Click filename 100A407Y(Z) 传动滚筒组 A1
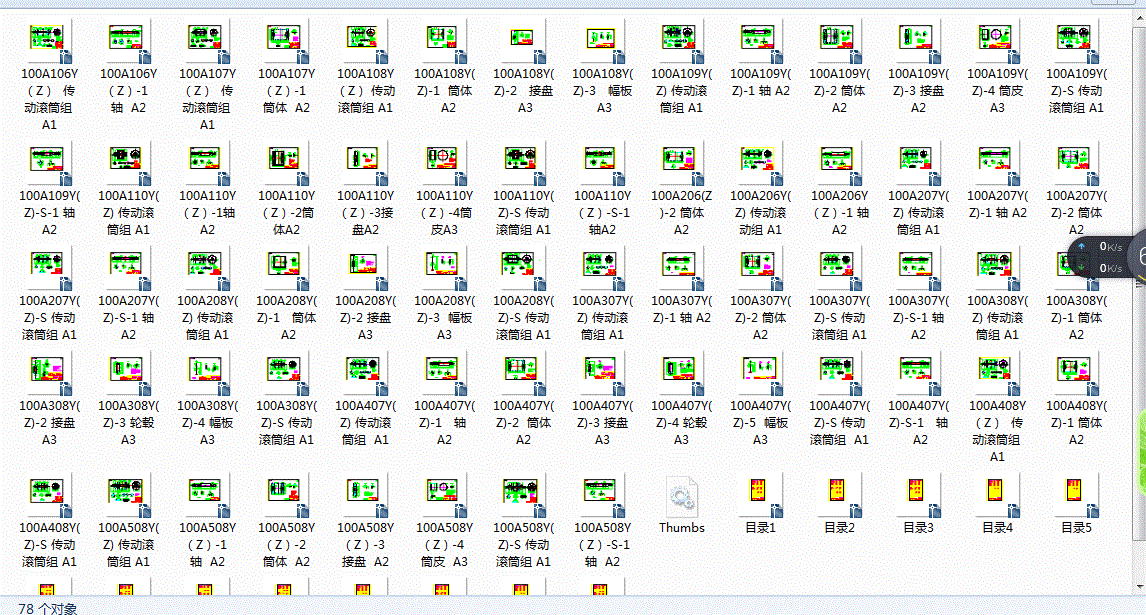Viewport: 1146px width, 615px height. click(x=365, y=423)
